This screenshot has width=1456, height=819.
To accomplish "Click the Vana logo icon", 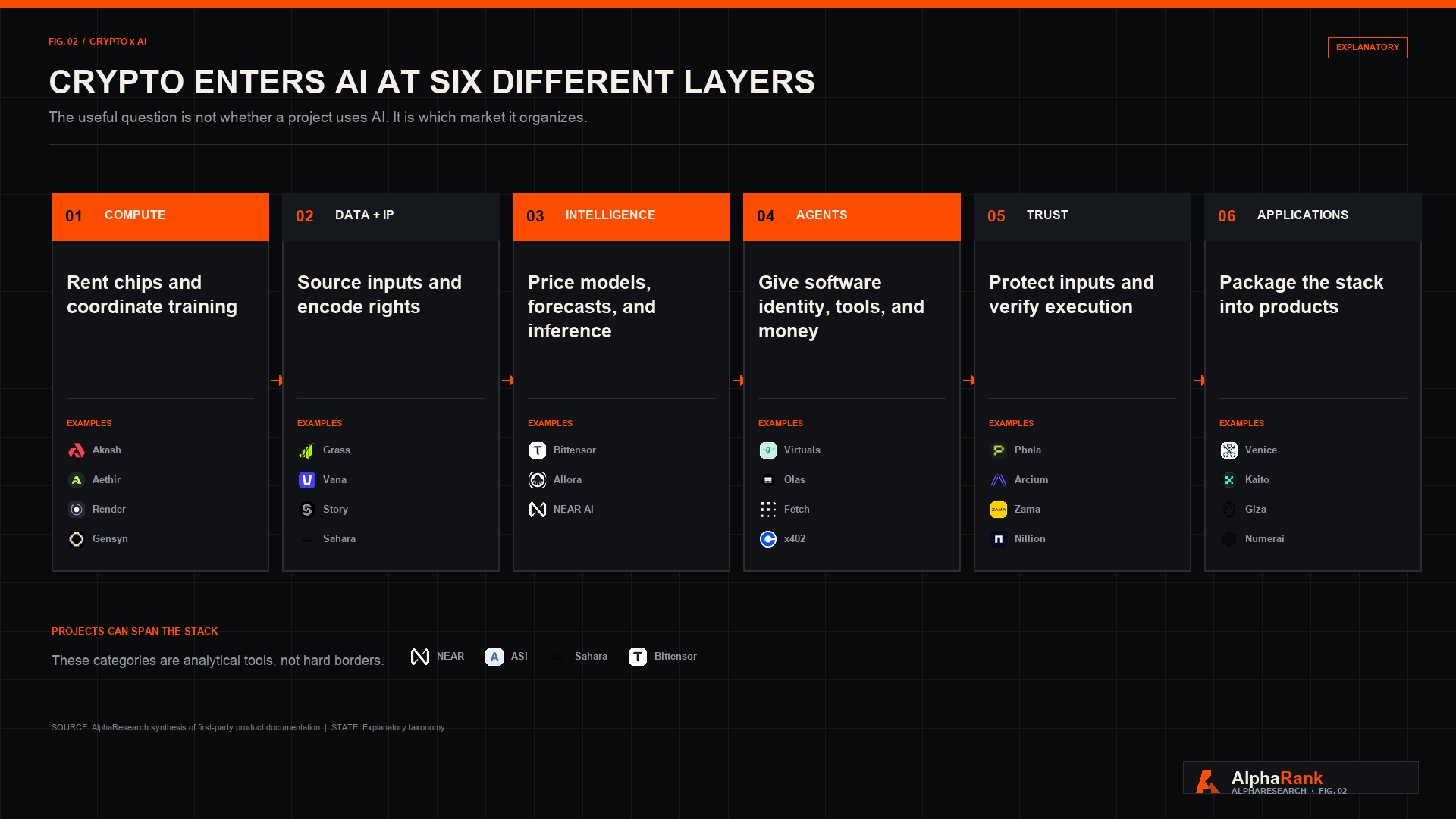I will tap(307, 480).
